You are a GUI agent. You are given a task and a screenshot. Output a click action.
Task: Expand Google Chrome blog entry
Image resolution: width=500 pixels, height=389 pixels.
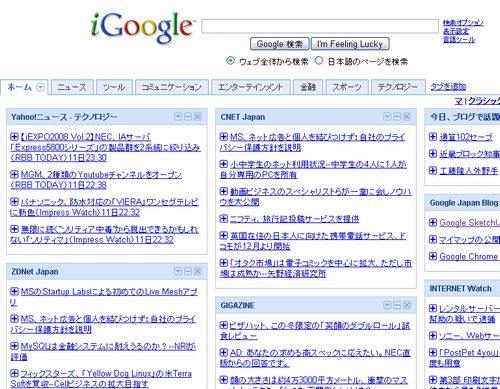(433, 256)
